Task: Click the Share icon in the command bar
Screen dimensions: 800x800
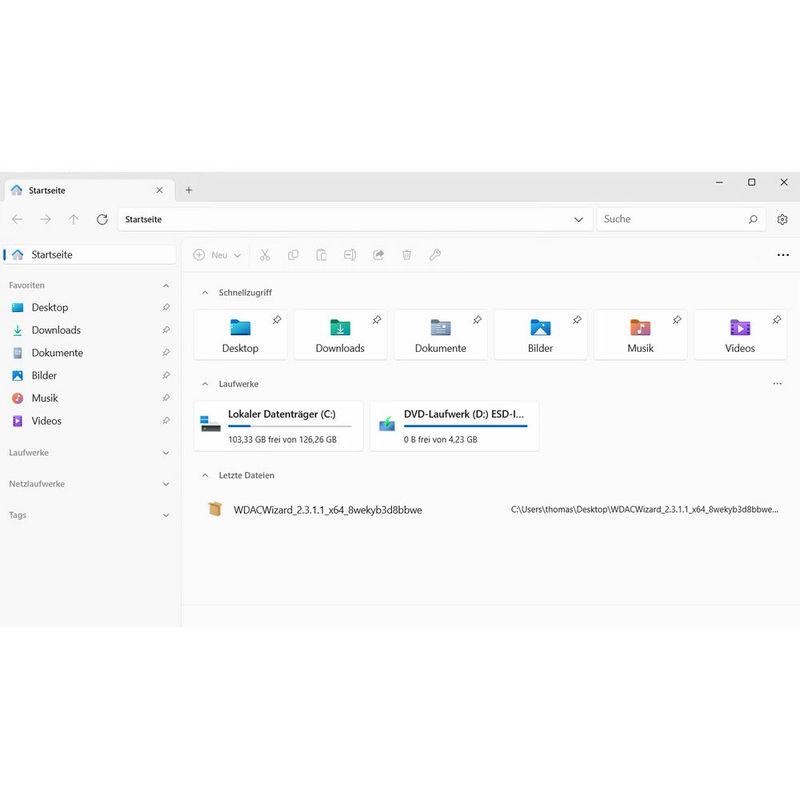Action: (x=378, y=255)
